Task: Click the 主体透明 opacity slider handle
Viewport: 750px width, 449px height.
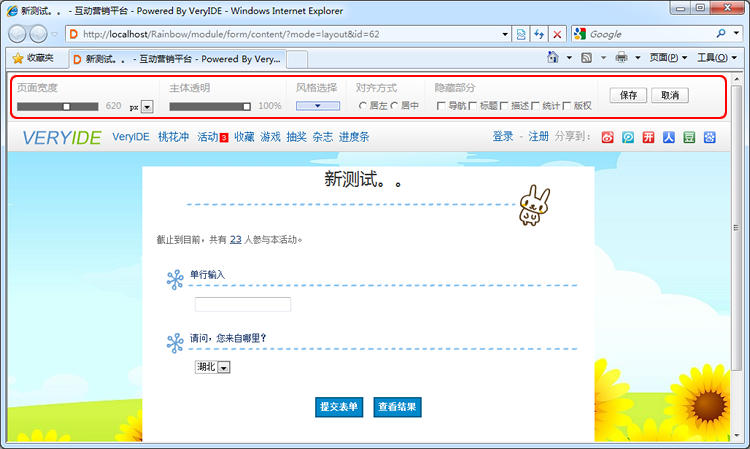Action: tap(246, 106)
